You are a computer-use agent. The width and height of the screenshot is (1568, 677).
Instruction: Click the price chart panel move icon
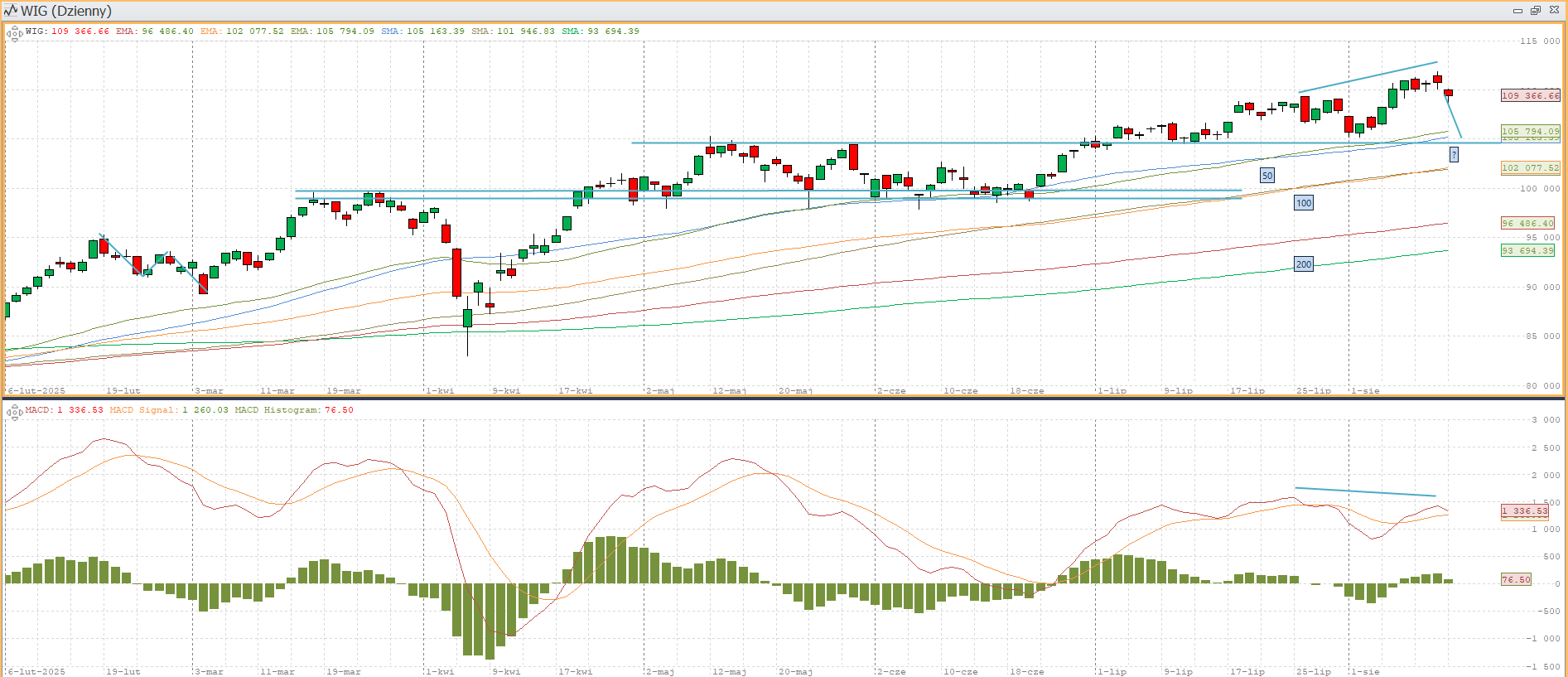point(14,34)
